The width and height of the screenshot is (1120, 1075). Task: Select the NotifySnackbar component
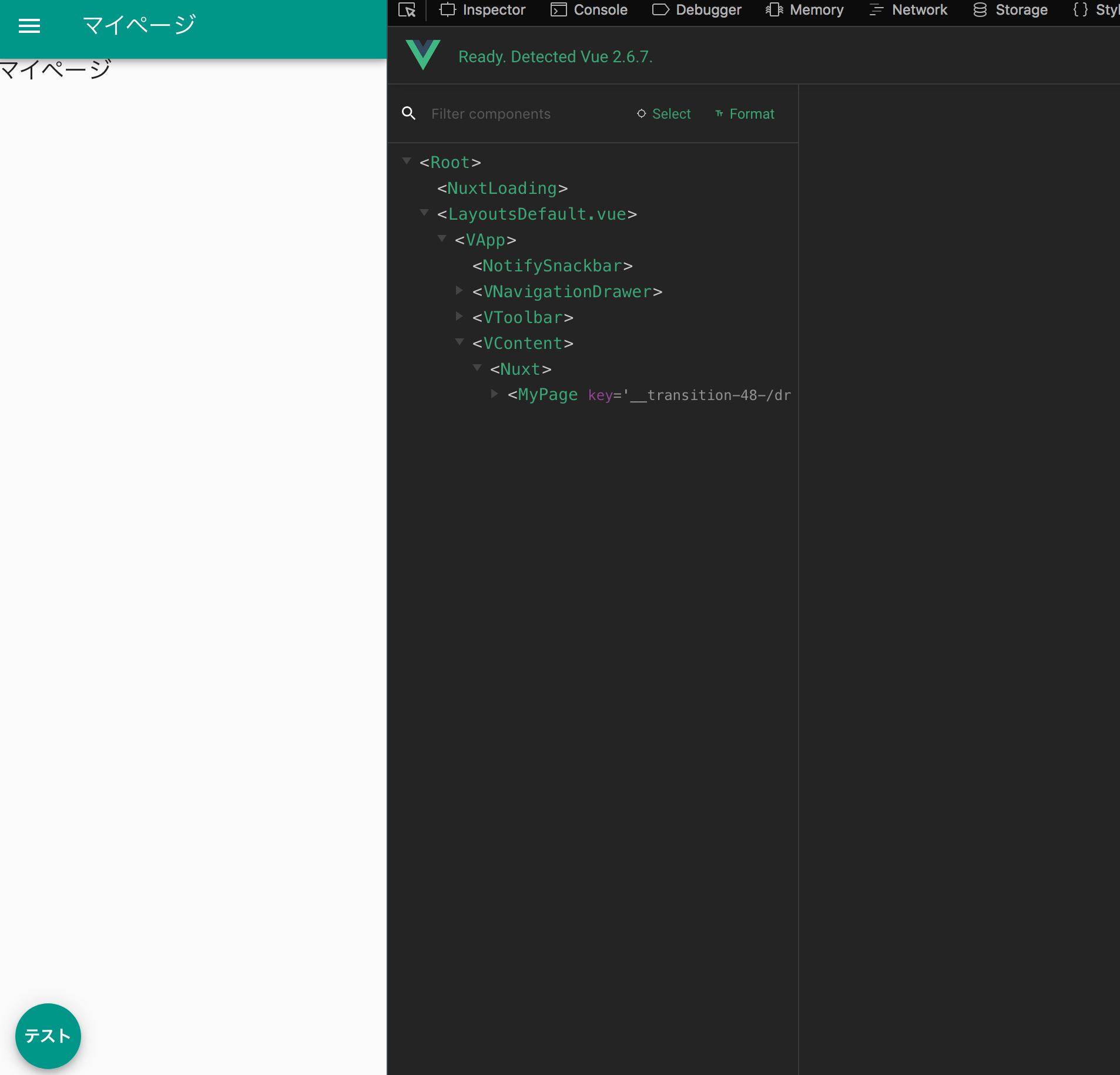pyautogui.click(x=552, y=266)
